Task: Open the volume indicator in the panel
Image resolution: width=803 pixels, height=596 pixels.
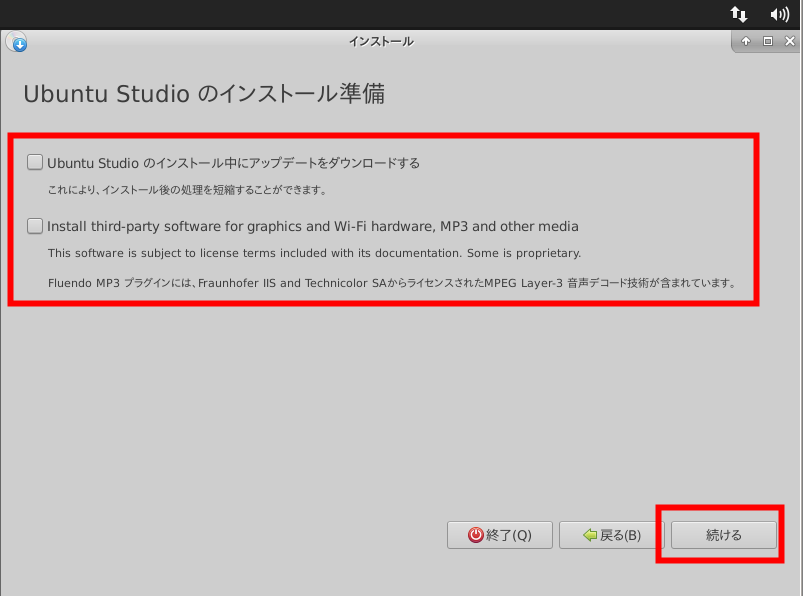Action: coord(779,14)
